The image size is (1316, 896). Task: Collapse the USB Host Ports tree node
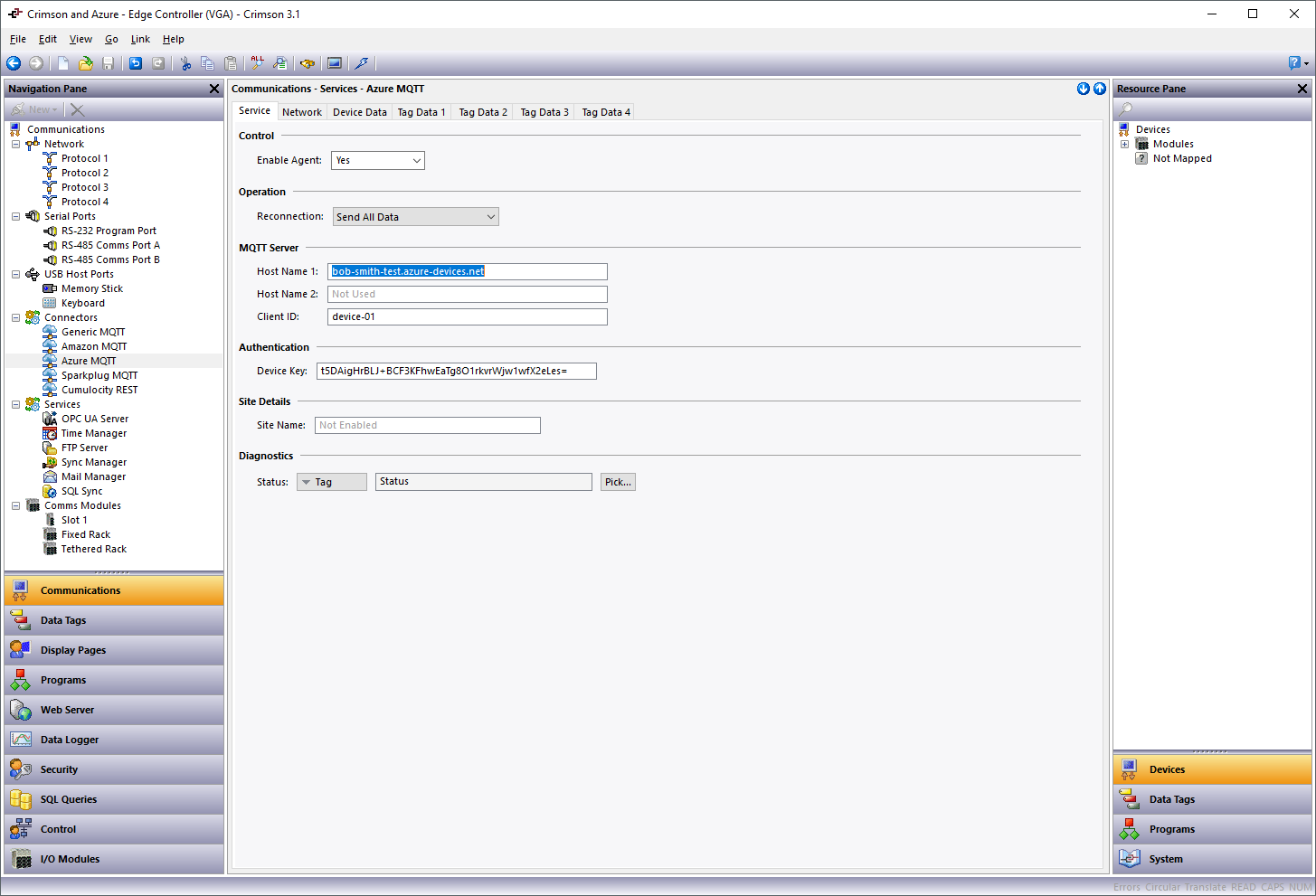pyautogui.click(x=15, y=274)
